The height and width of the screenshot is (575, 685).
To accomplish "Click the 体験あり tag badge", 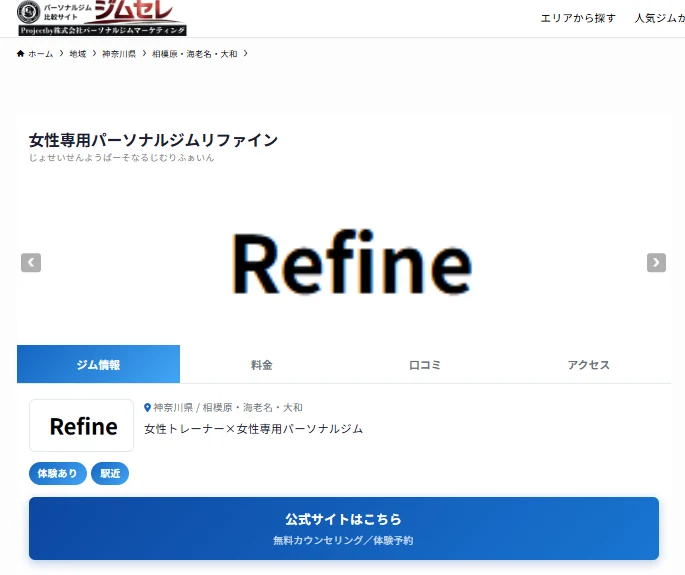I will [58, 473].
